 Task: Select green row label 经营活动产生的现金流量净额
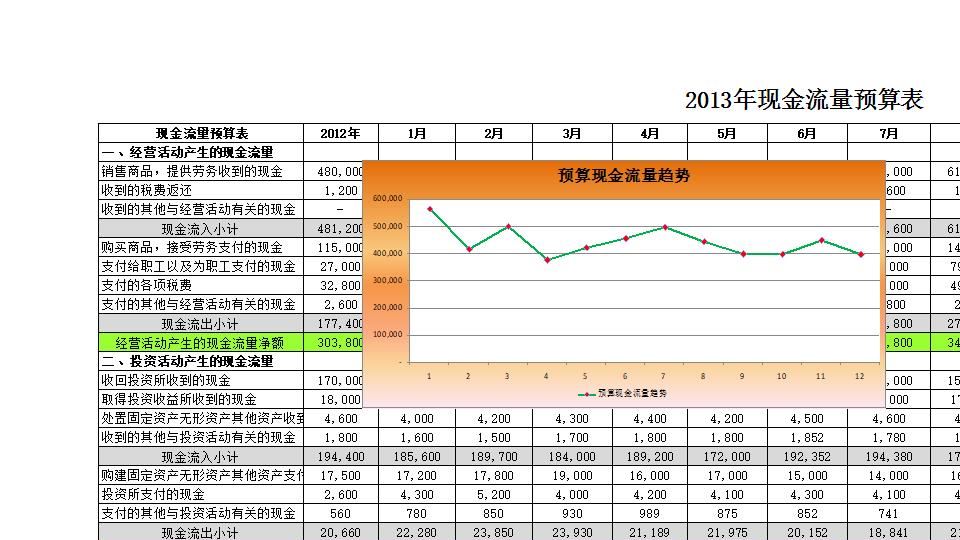click(x=200, y=343)
